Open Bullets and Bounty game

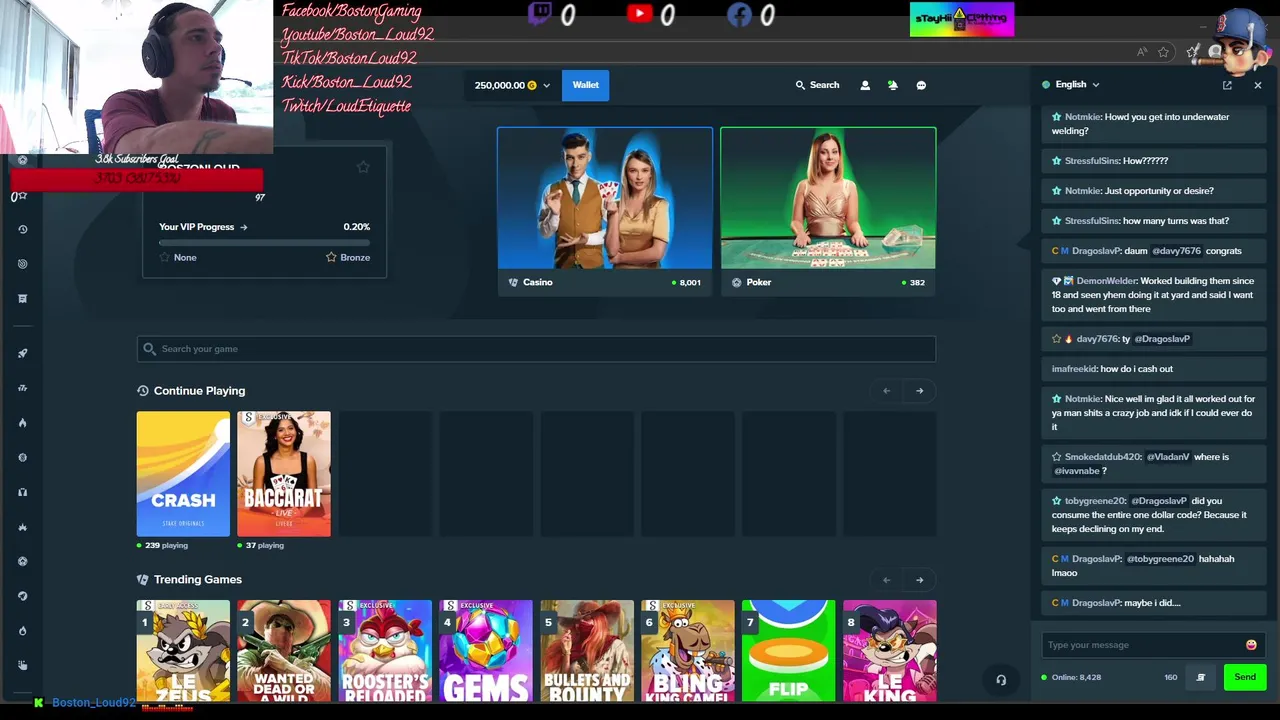point(587,650)
